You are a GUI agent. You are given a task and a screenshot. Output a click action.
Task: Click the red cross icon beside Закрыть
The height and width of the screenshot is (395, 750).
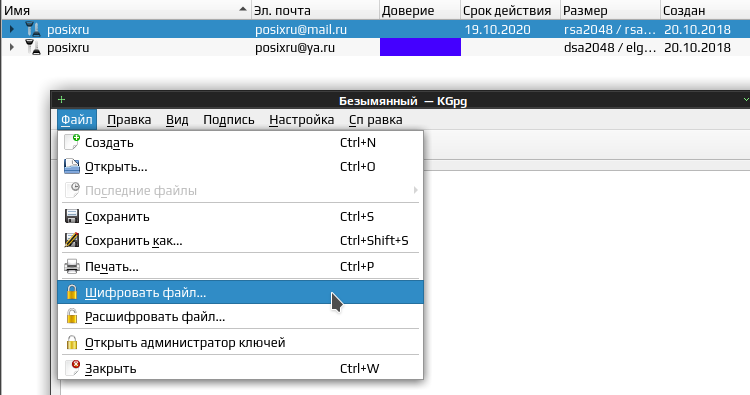pyautogui.click(x=72, y=368)
